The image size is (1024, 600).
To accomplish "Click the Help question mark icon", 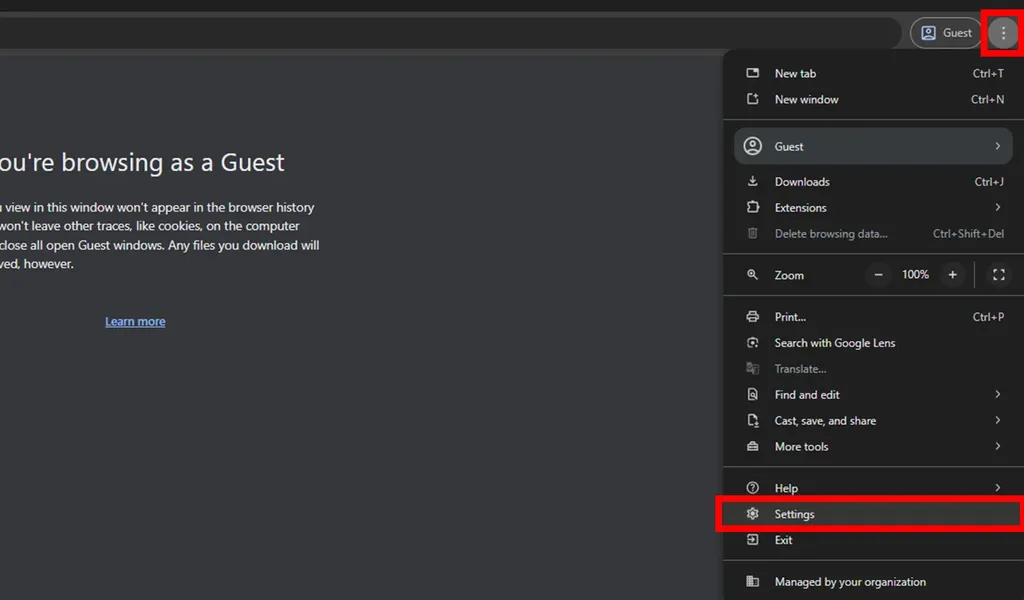I will pos(753,488).
